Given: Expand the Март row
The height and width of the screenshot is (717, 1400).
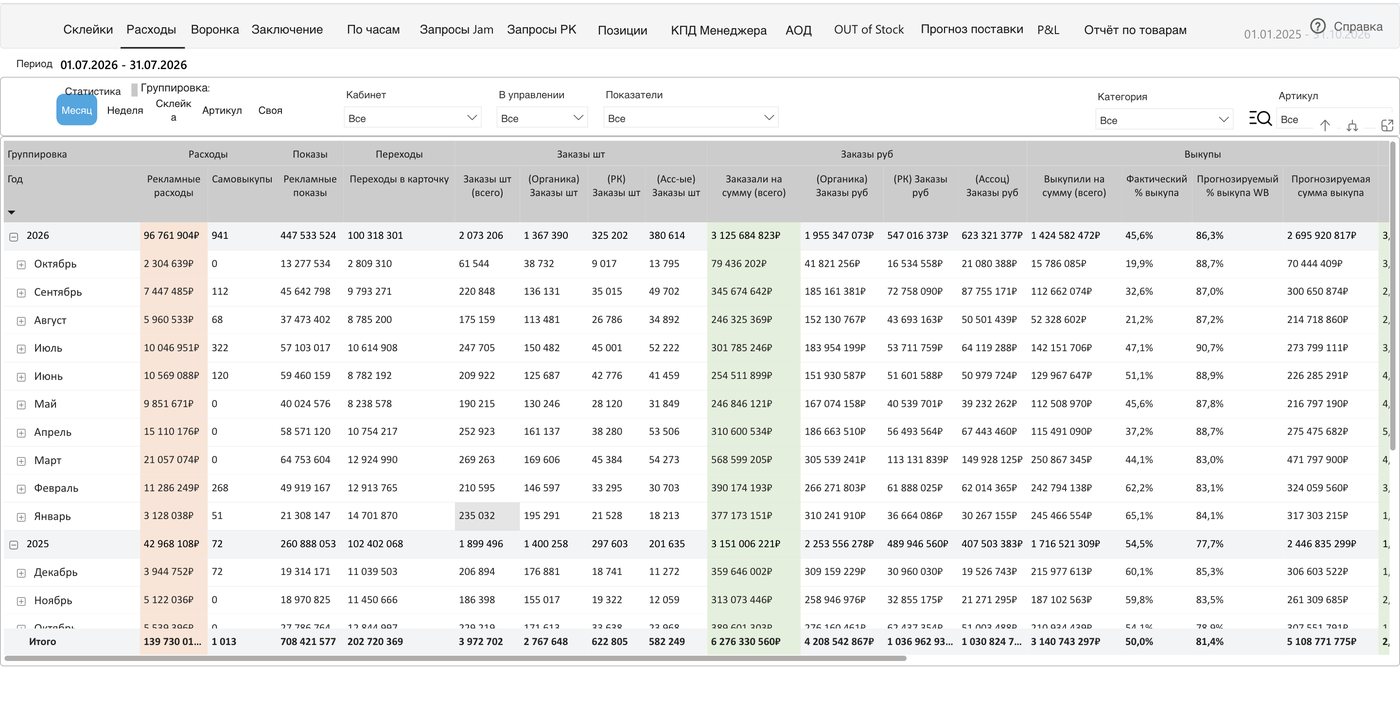Looking at the screenshot, I should click(x=21, y=461).
